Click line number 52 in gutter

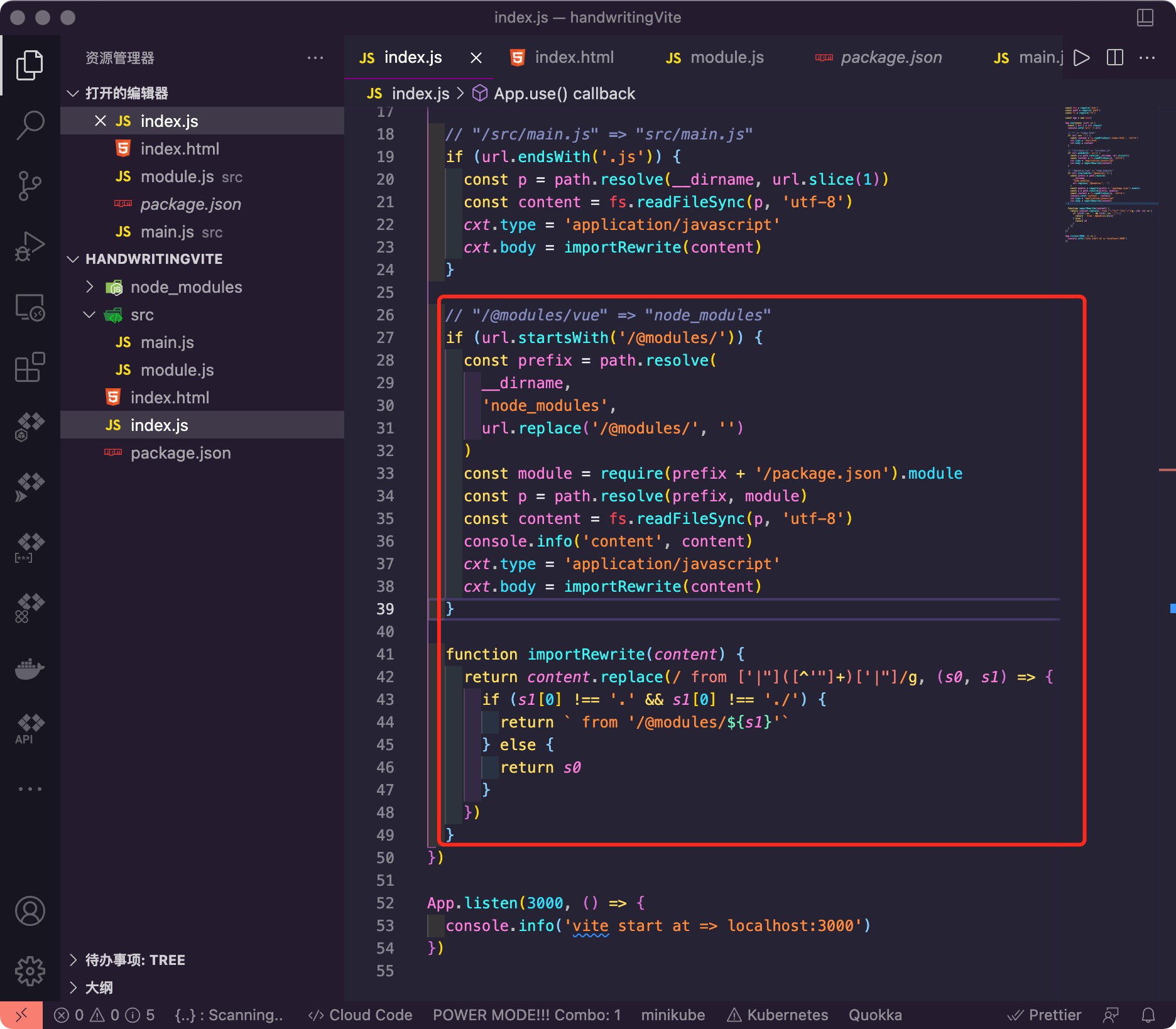(385, 903)
